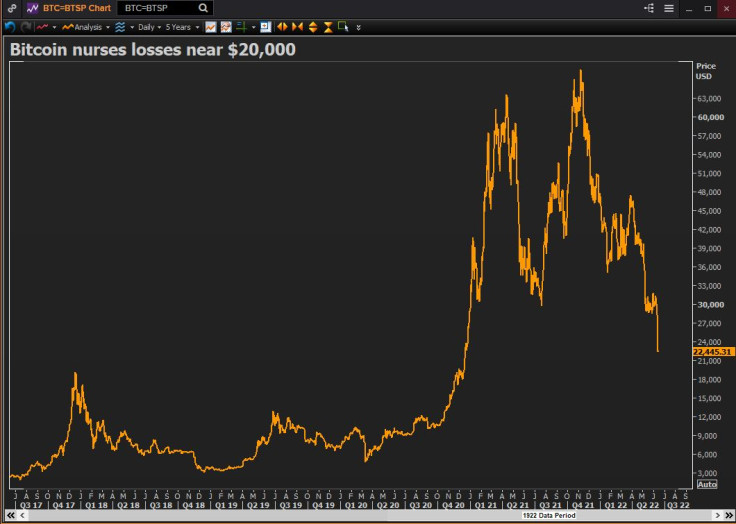The width and height of the screenshot is (736, 524).
Task: Jump to earliest data double-left arrow
Action: [x=11, y=516]
